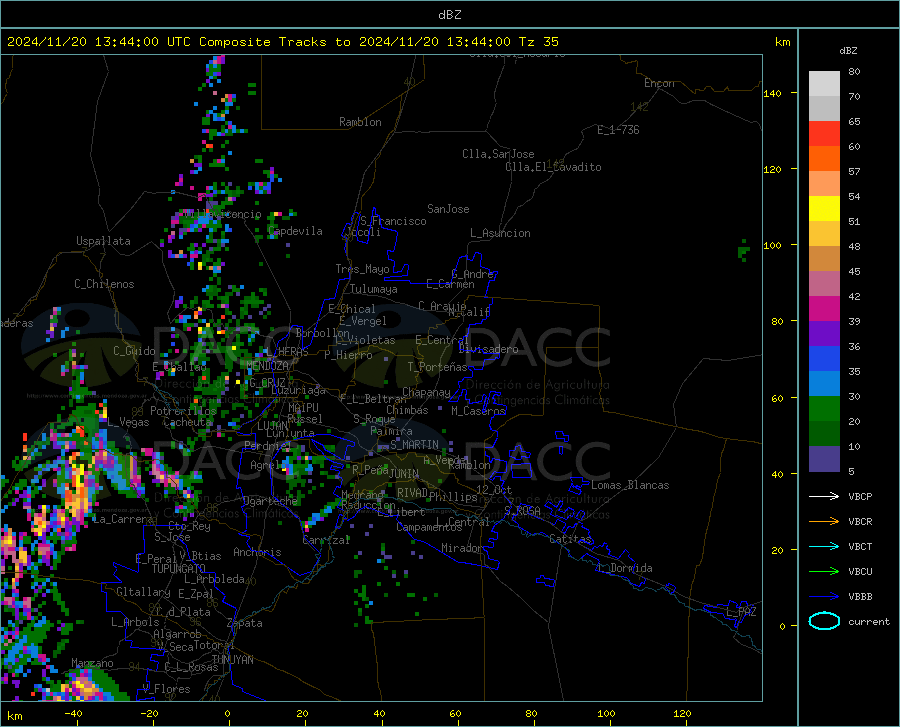Click the TUPUNGATO label on the map
The width and height of the screenshot is (900, 727).
(179, 569)
